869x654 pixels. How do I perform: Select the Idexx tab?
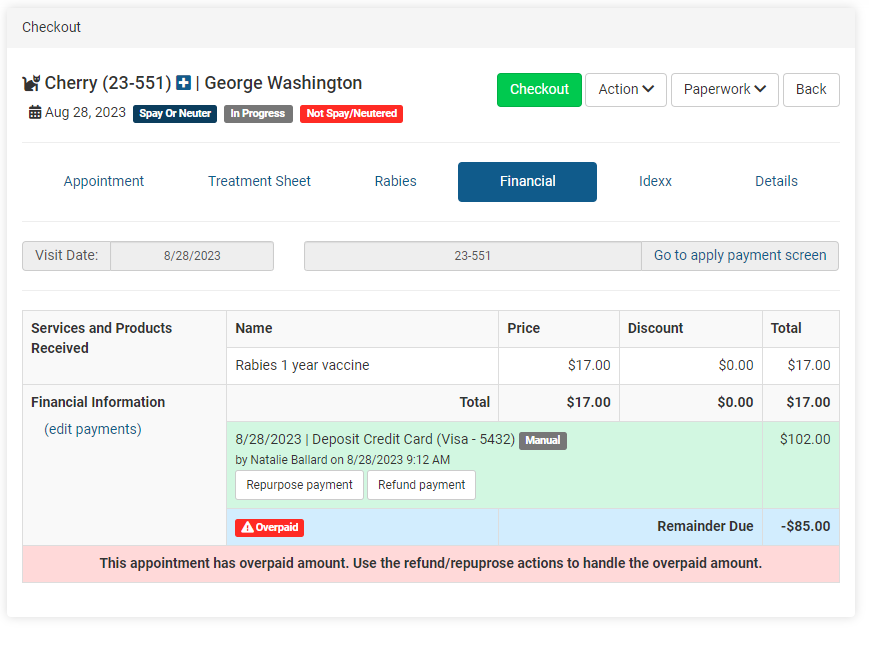(x=655, y=181)
